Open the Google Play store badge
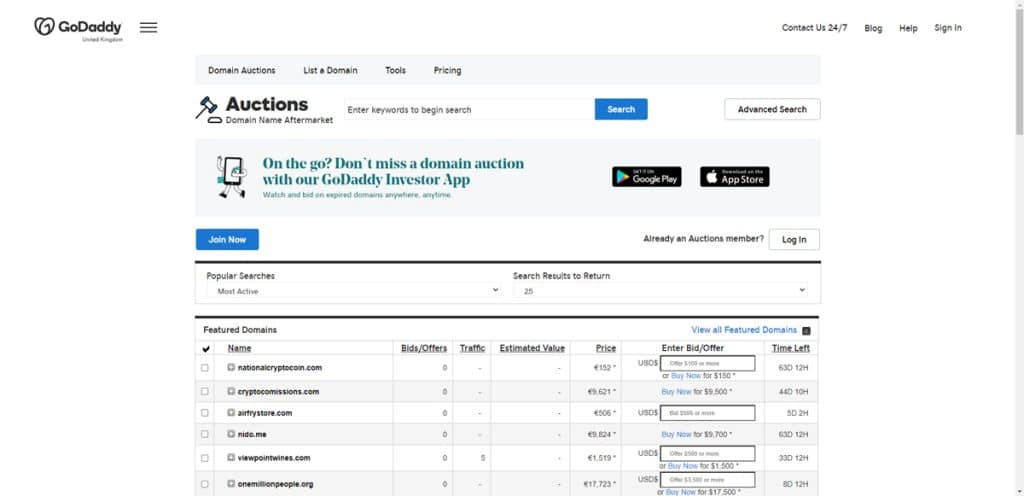The image size is (1024, 496). 647,176
